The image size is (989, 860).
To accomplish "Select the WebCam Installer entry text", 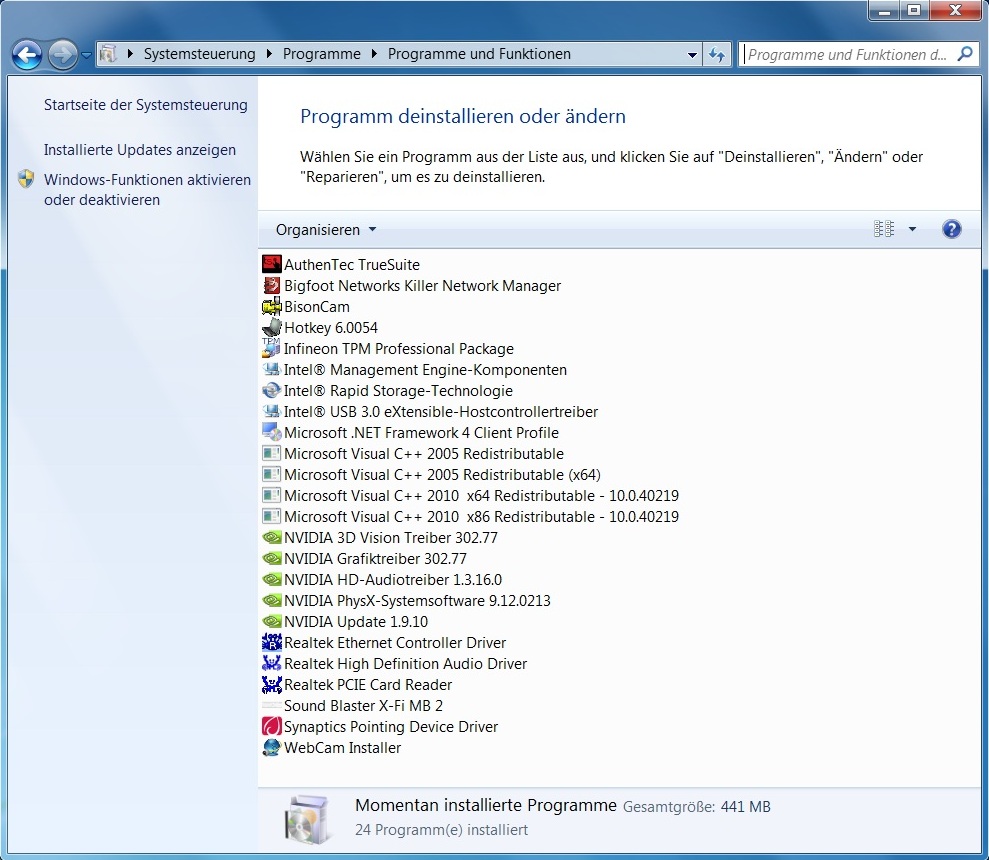I will tap(342, 747).
